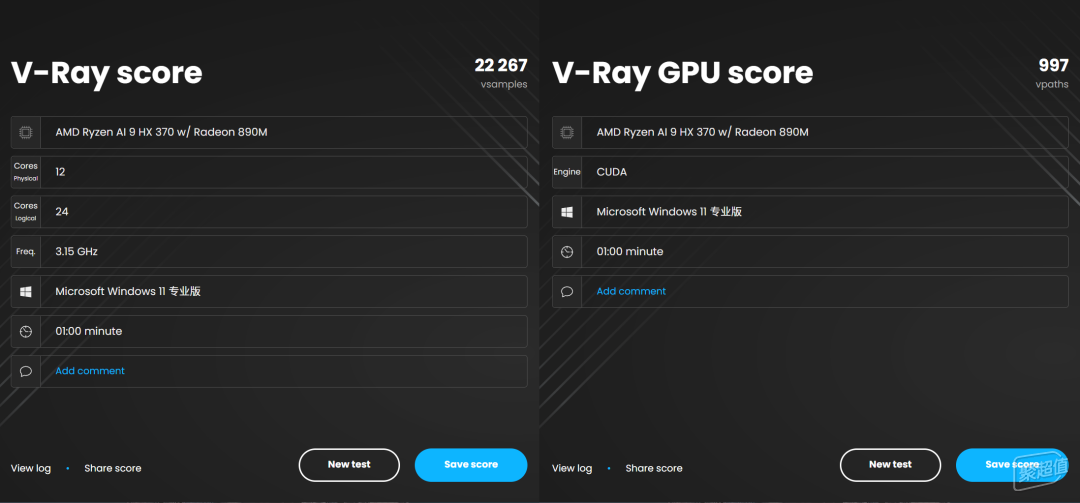Add comment in V-Ray GPU score panel
This screenshot has height=503, width=1080.
coord(631,291)
